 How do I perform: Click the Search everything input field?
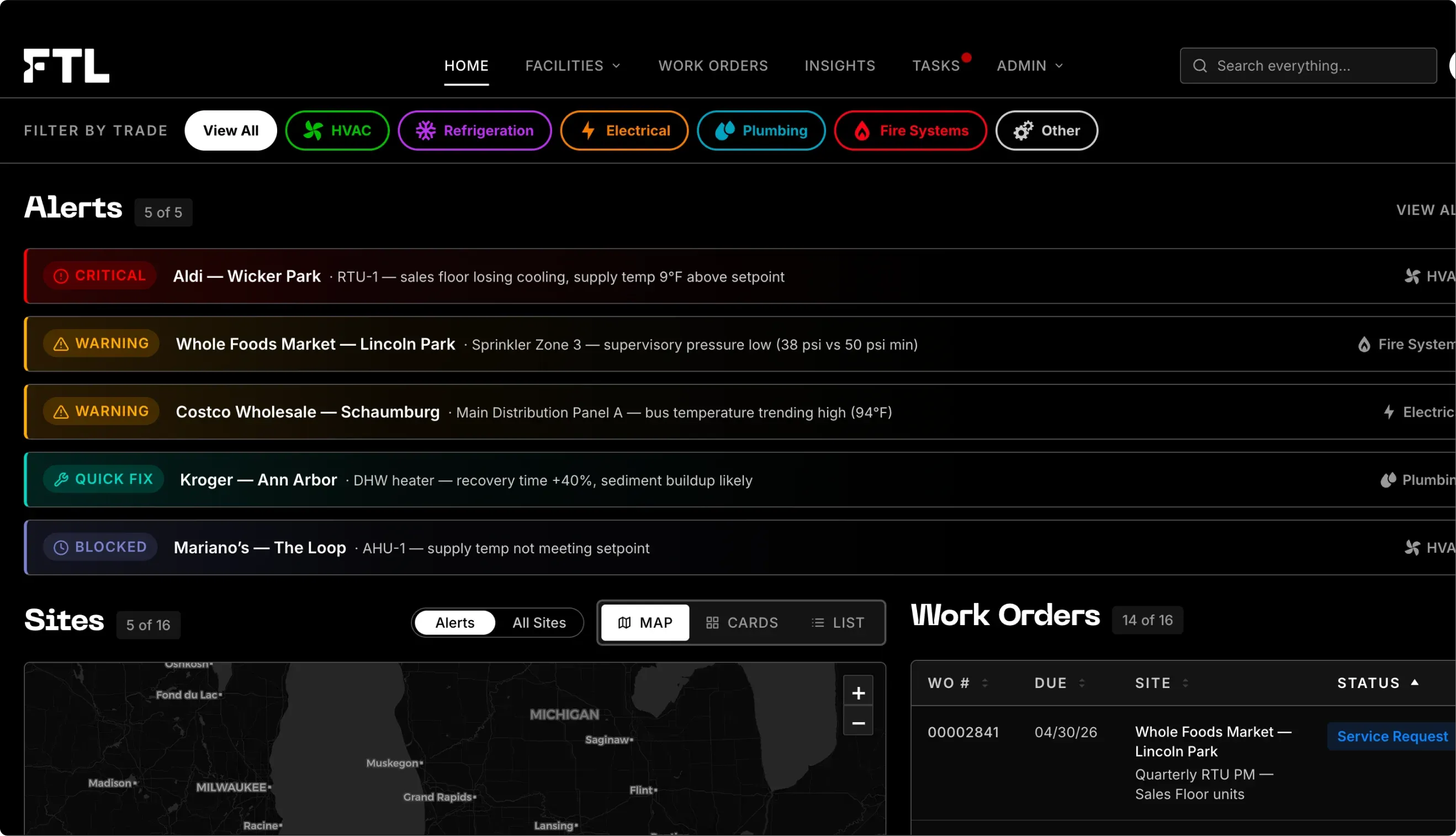click(1308, 66)
